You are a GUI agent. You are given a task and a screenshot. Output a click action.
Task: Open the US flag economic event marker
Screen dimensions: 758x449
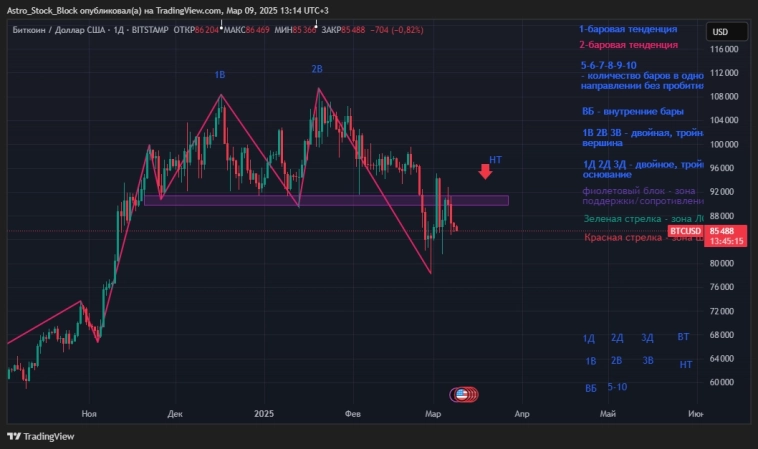click(462, 395)
